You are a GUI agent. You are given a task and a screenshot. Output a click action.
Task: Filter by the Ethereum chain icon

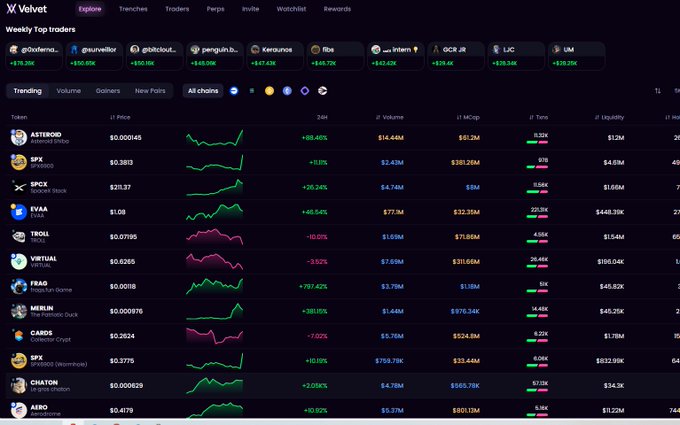(287, 91)
